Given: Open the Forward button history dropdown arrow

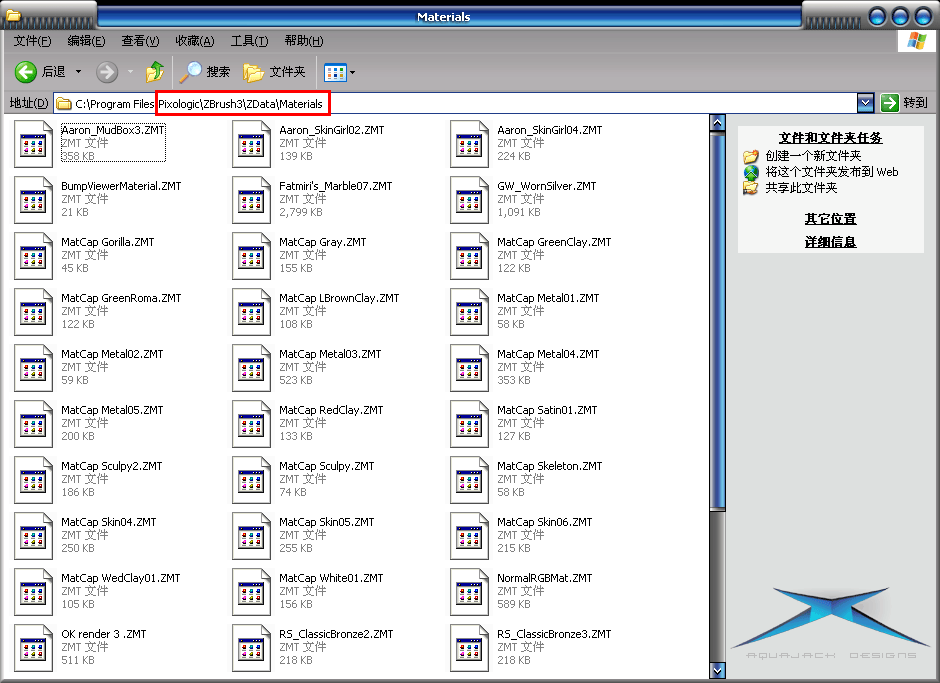Looking at the screenshot, I should 130,72.
